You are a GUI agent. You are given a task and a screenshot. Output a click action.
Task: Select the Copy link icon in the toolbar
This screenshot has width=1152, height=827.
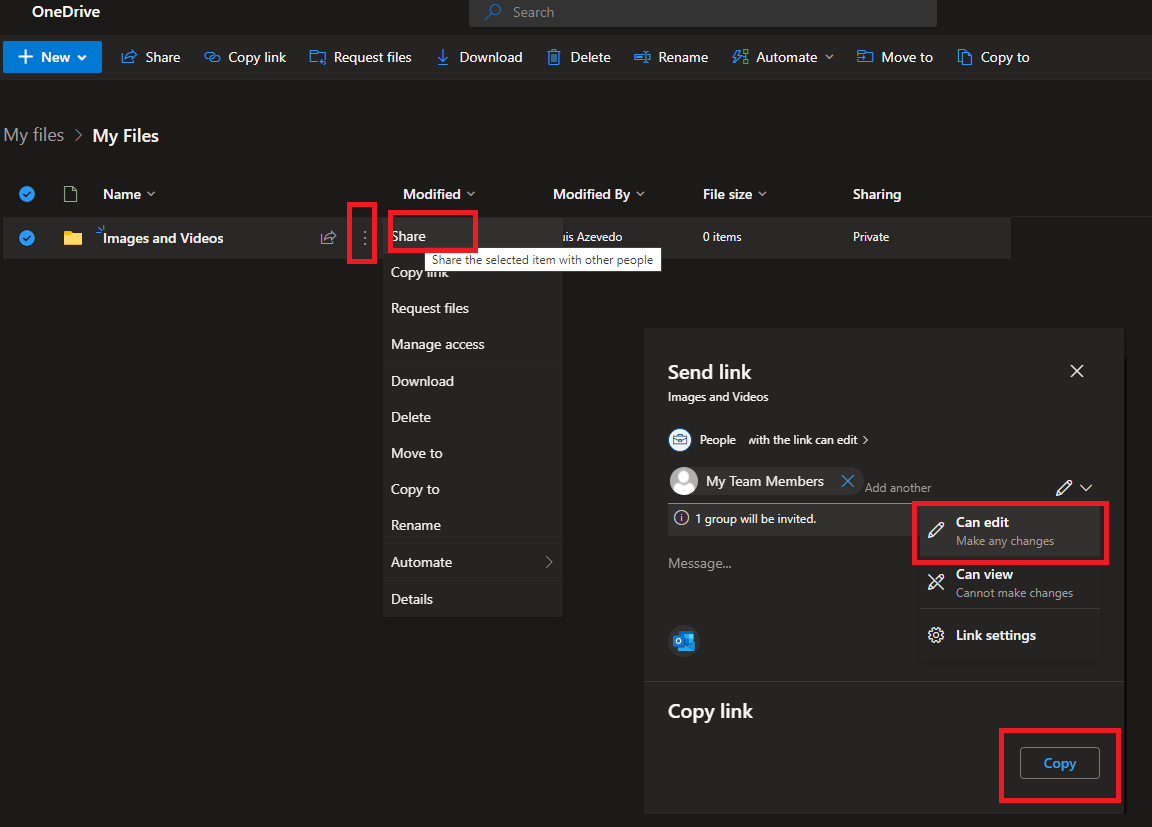pyautogui.click(x=212, y=57)
